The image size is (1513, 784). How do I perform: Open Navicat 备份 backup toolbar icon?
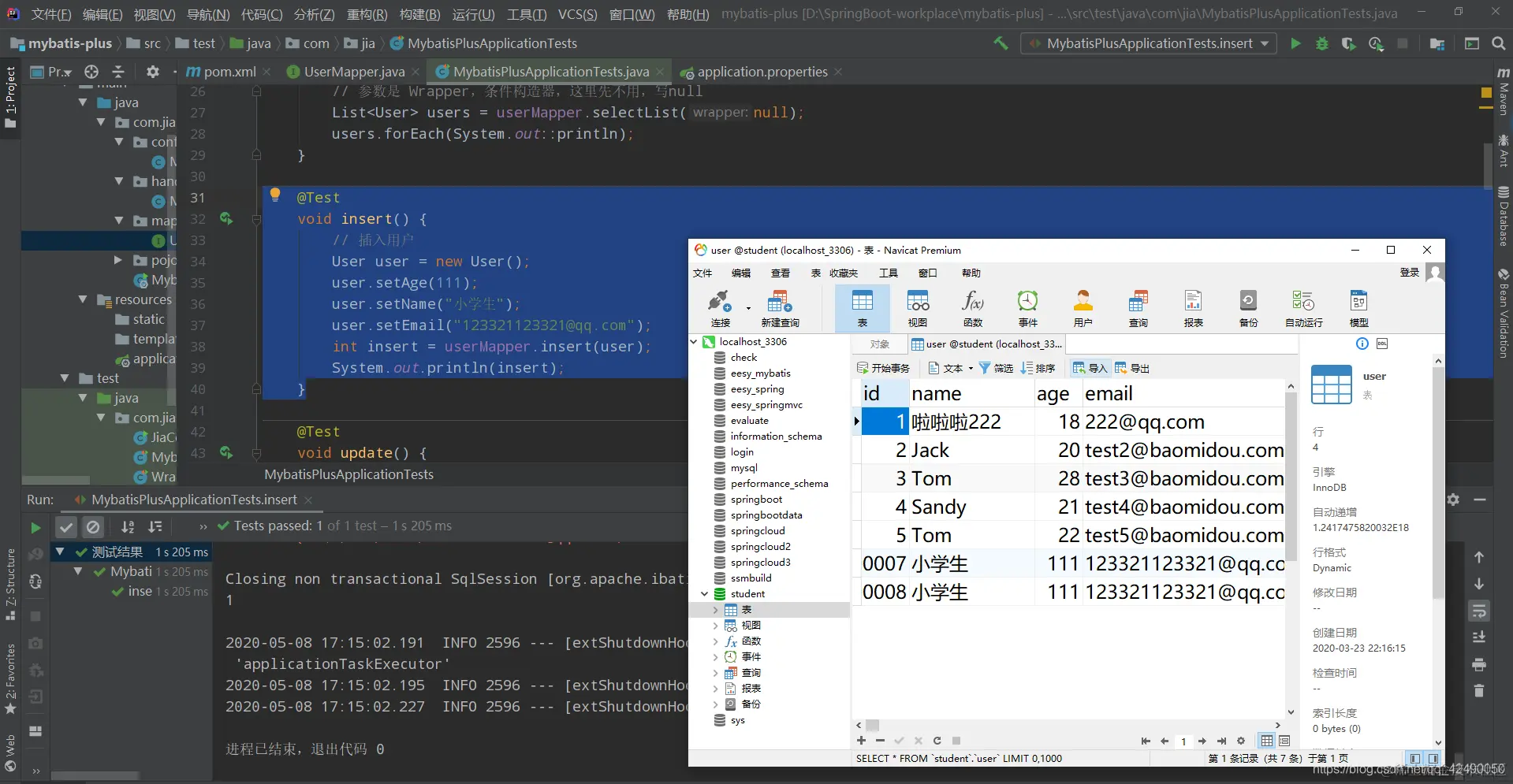point(1249,308)
